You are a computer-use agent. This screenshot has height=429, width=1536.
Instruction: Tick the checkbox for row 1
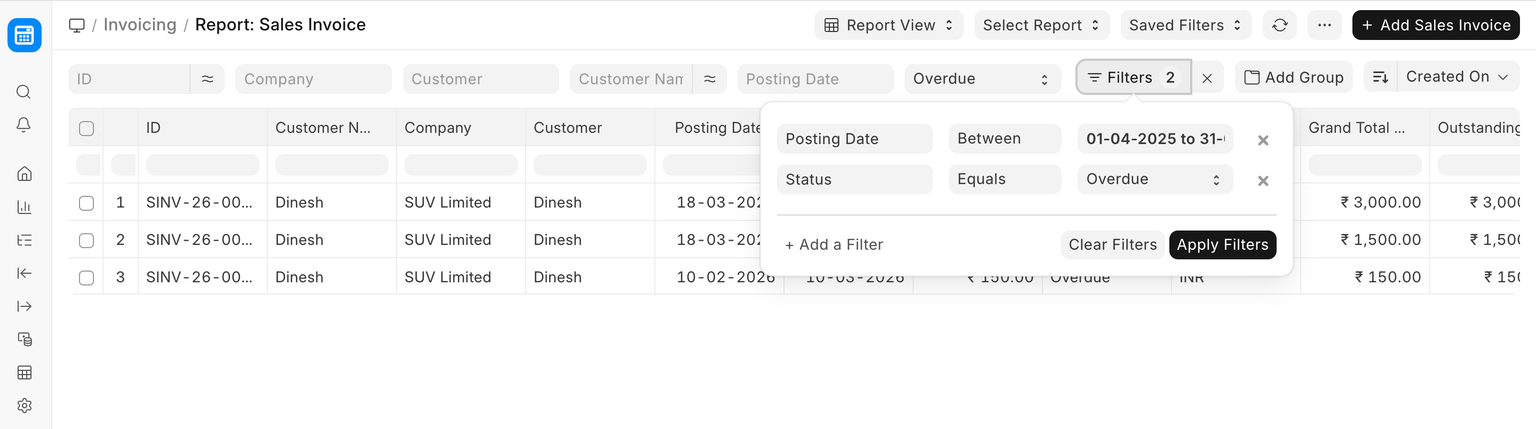point(86,203)
